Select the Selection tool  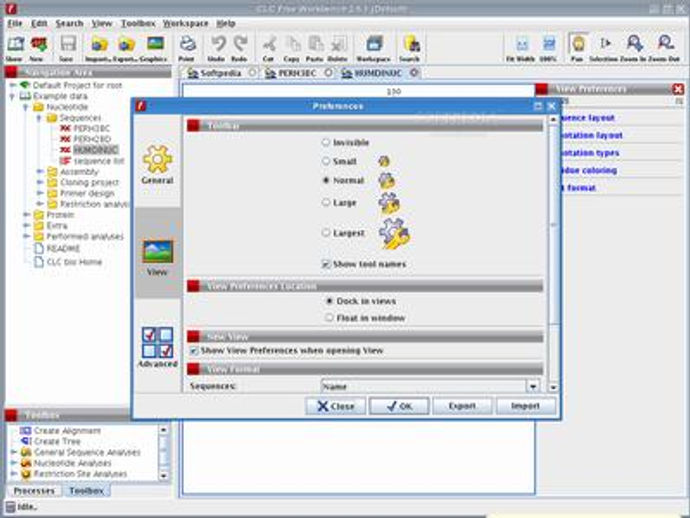(605, 48)
